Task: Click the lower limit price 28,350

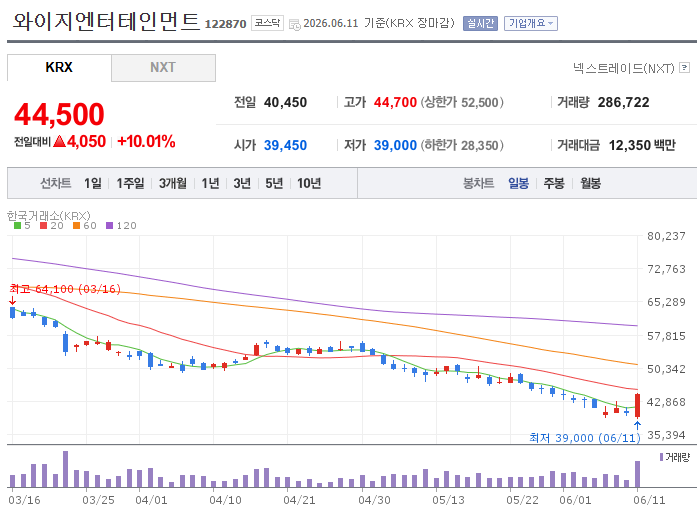Action: click(480, 145)
